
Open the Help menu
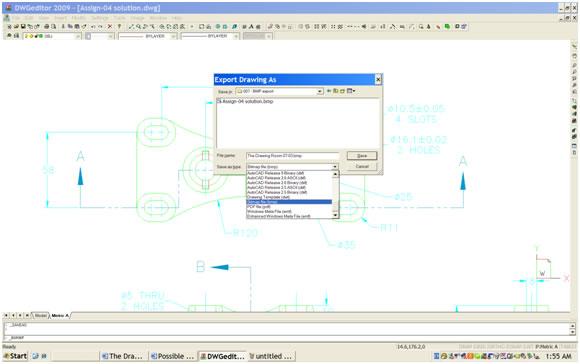[176, 18]
